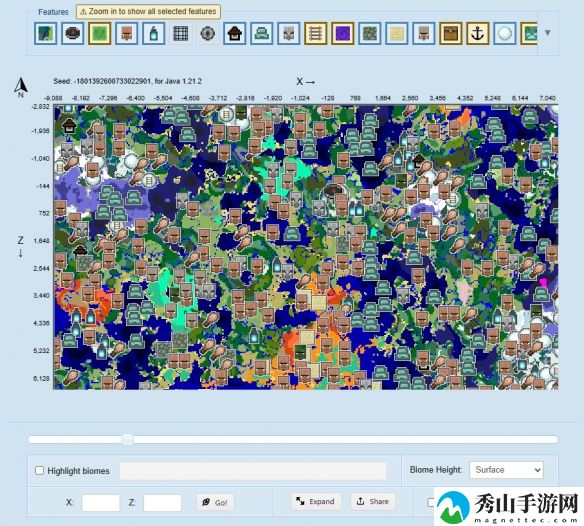Viewport: 584px width, 526px height.
Task: Toggle the first Village feature icon
Action: pos(127,34)
